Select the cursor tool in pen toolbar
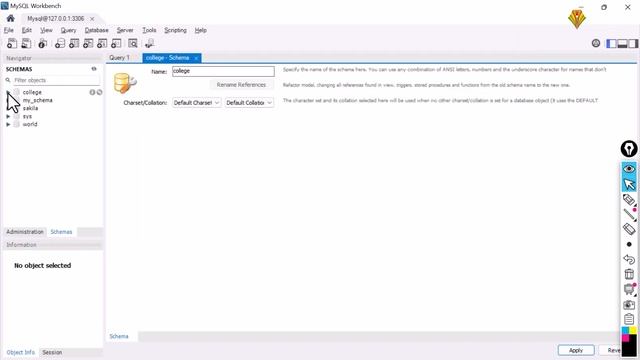This screenshot has width=640, height=360. tap(629, 184)
